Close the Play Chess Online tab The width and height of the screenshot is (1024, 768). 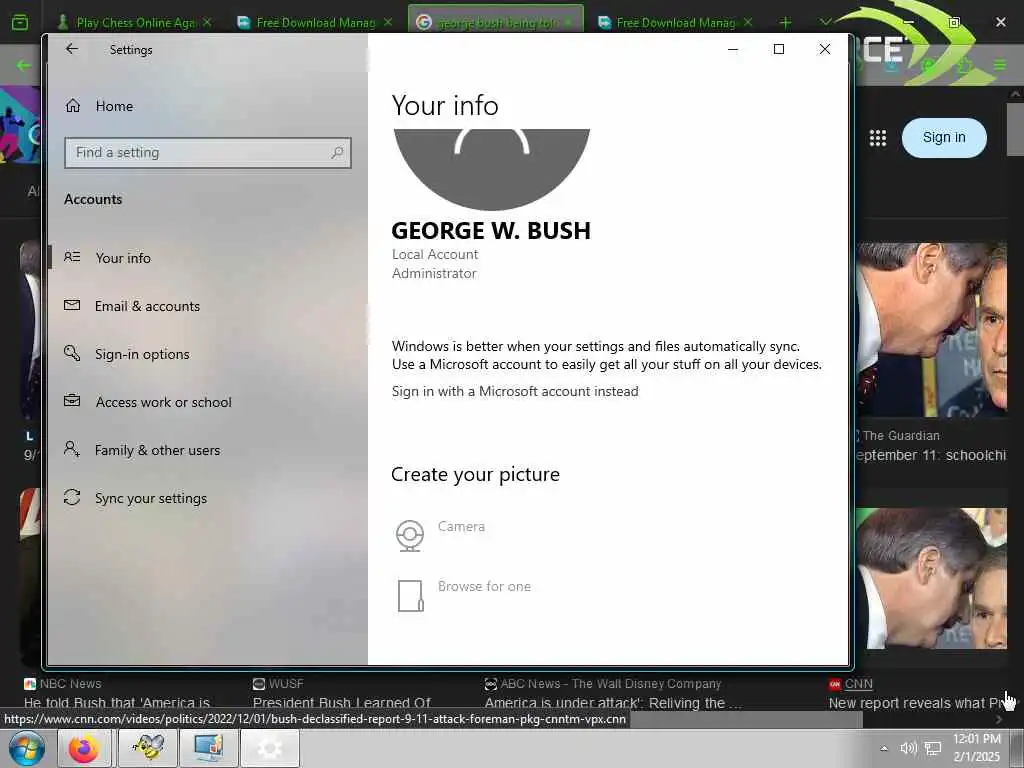pos(207,22)
